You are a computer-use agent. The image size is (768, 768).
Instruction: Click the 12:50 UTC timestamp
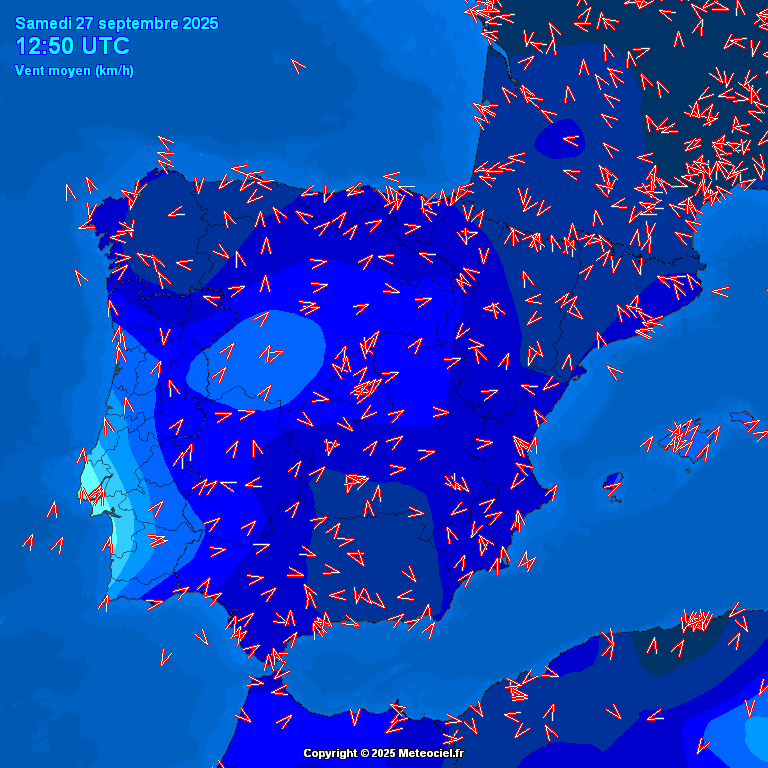coord(73,46)
